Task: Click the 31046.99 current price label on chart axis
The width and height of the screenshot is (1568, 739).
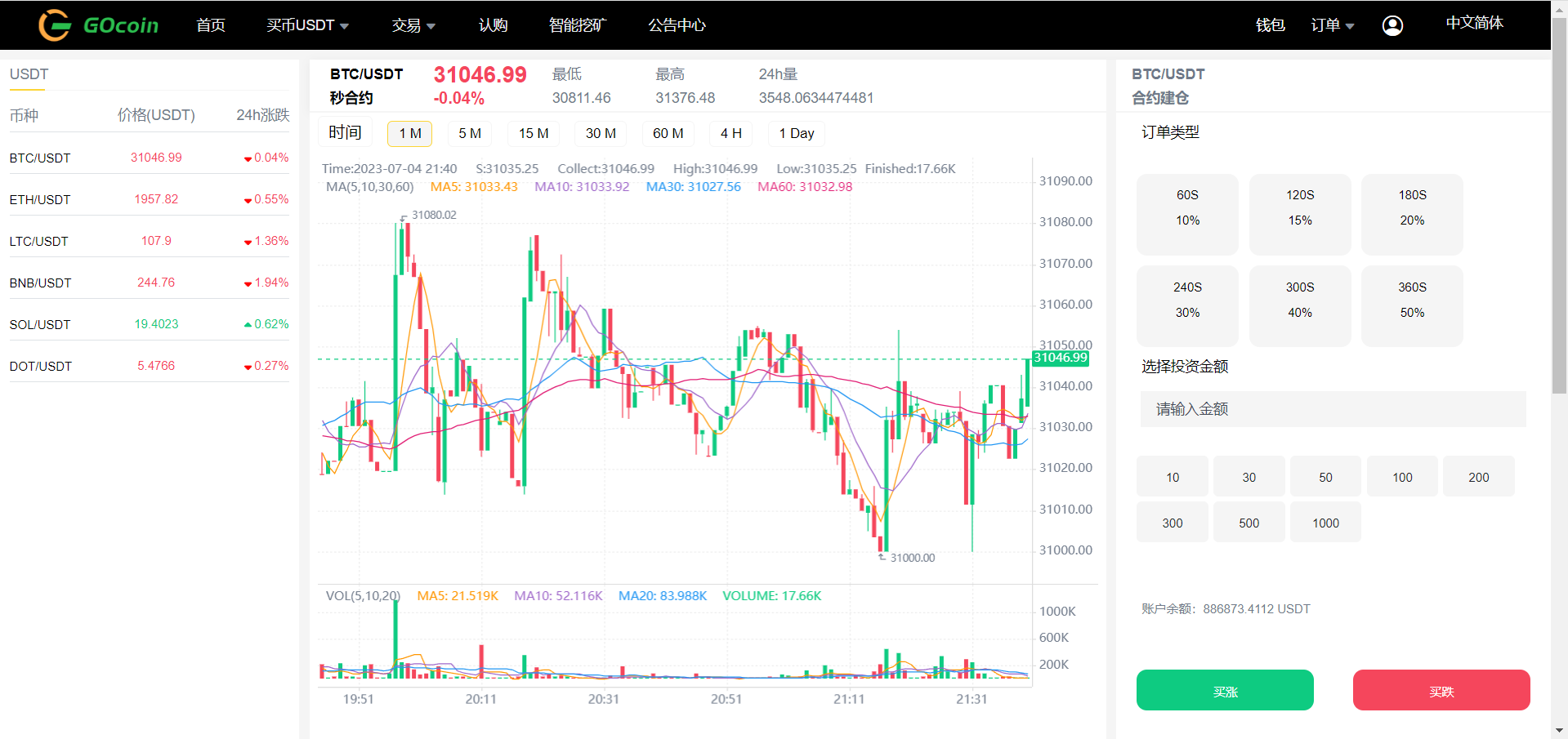Action: [x=1061, y=358]
